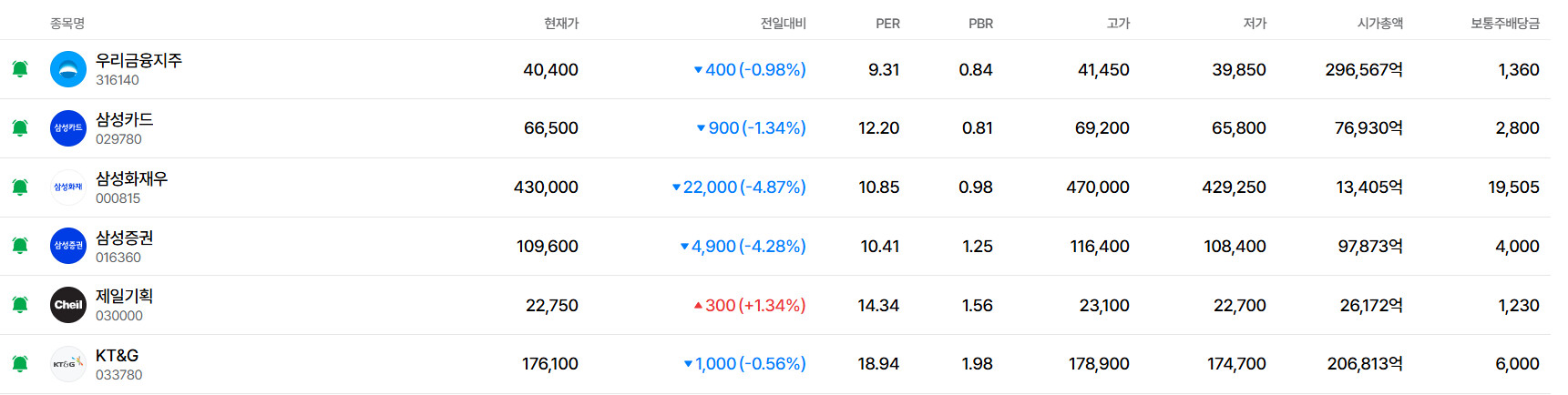The height and width of the screenshot is (395, 1568).
Task: Click bell icon next to 제일기획
Action: 20,305
